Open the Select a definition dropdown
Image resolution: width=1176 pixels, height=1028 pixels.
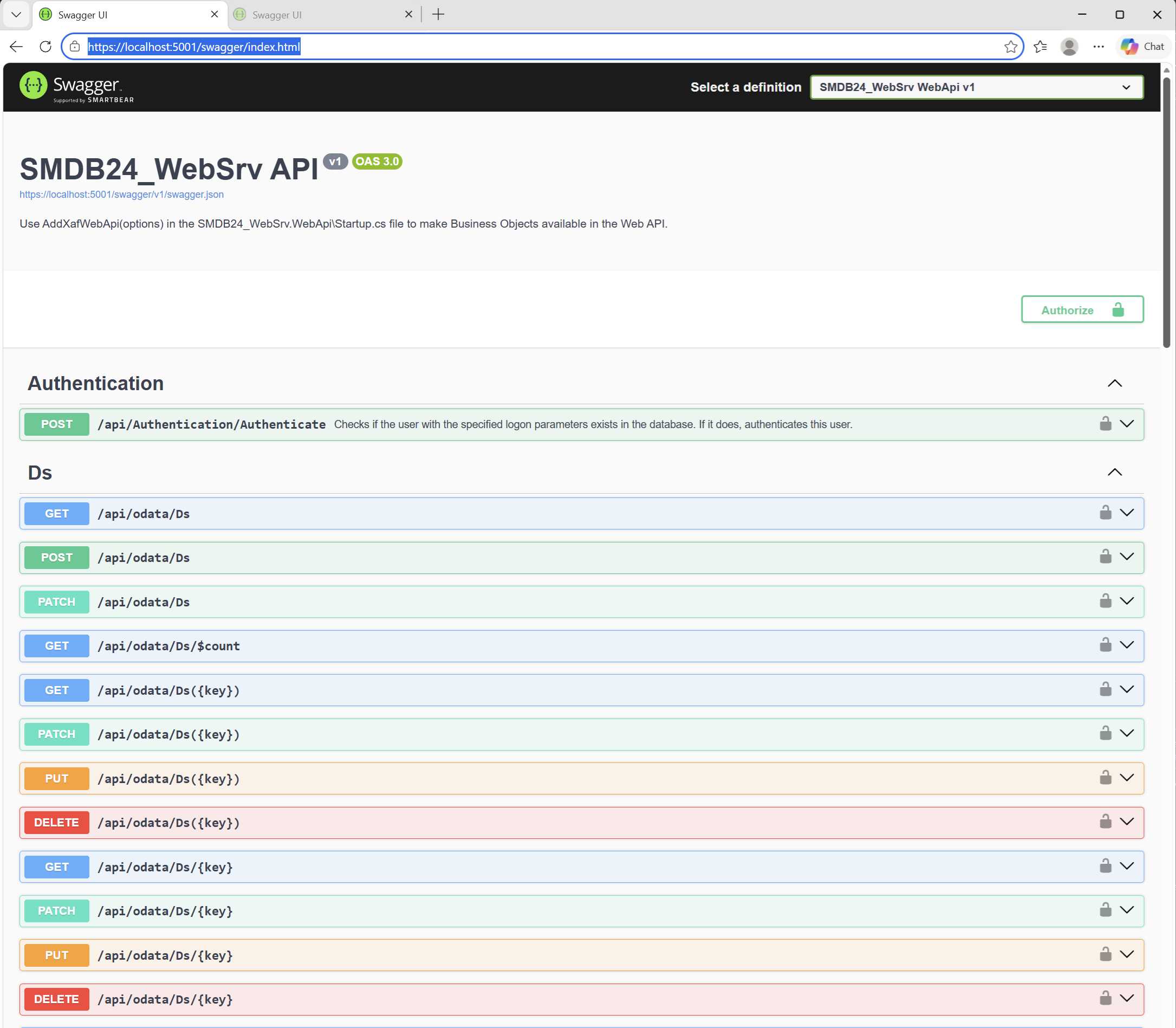977,87
